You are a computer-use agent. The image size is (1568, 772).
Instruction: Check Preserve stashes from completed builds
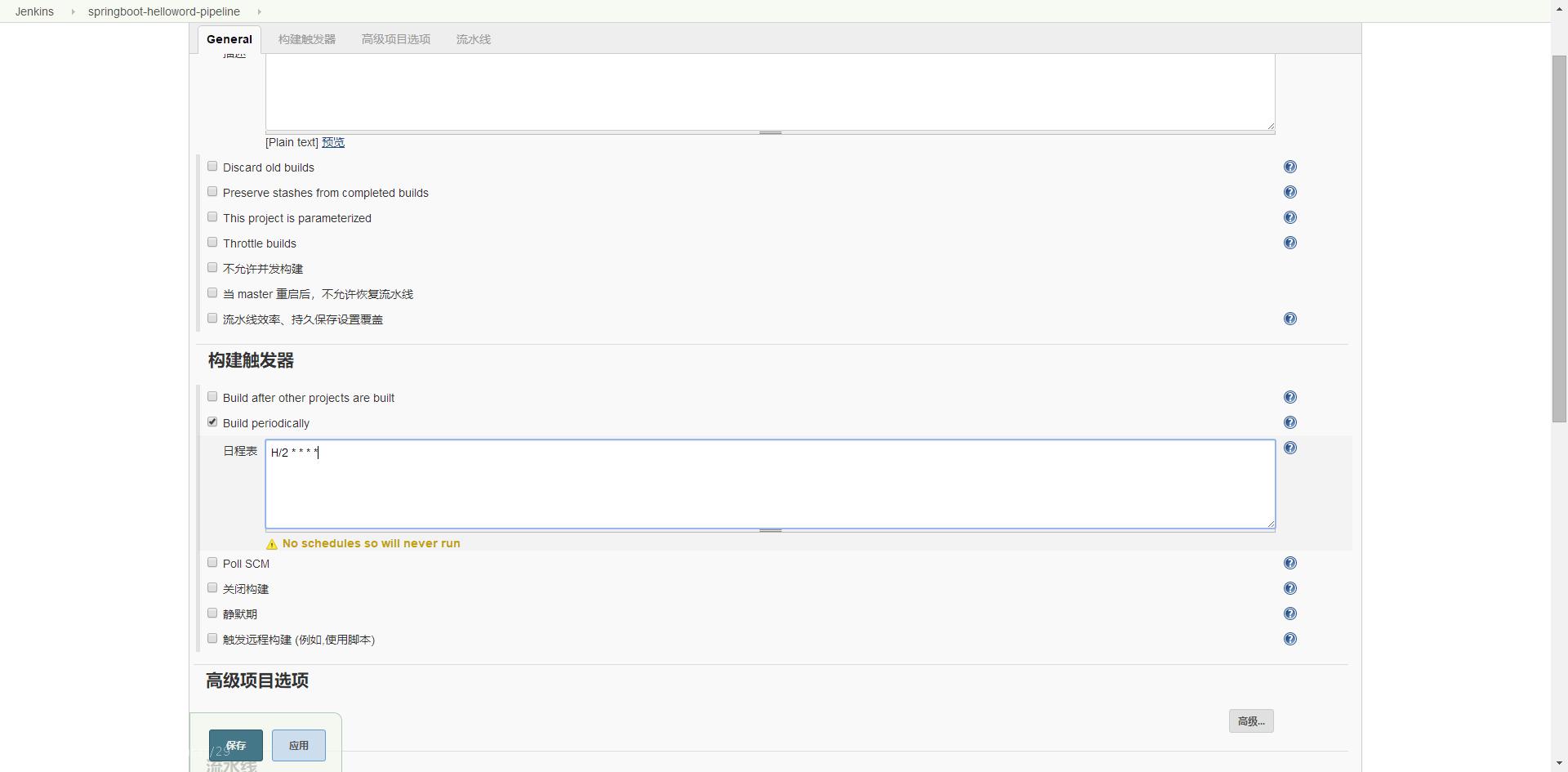tap(212, 192)
